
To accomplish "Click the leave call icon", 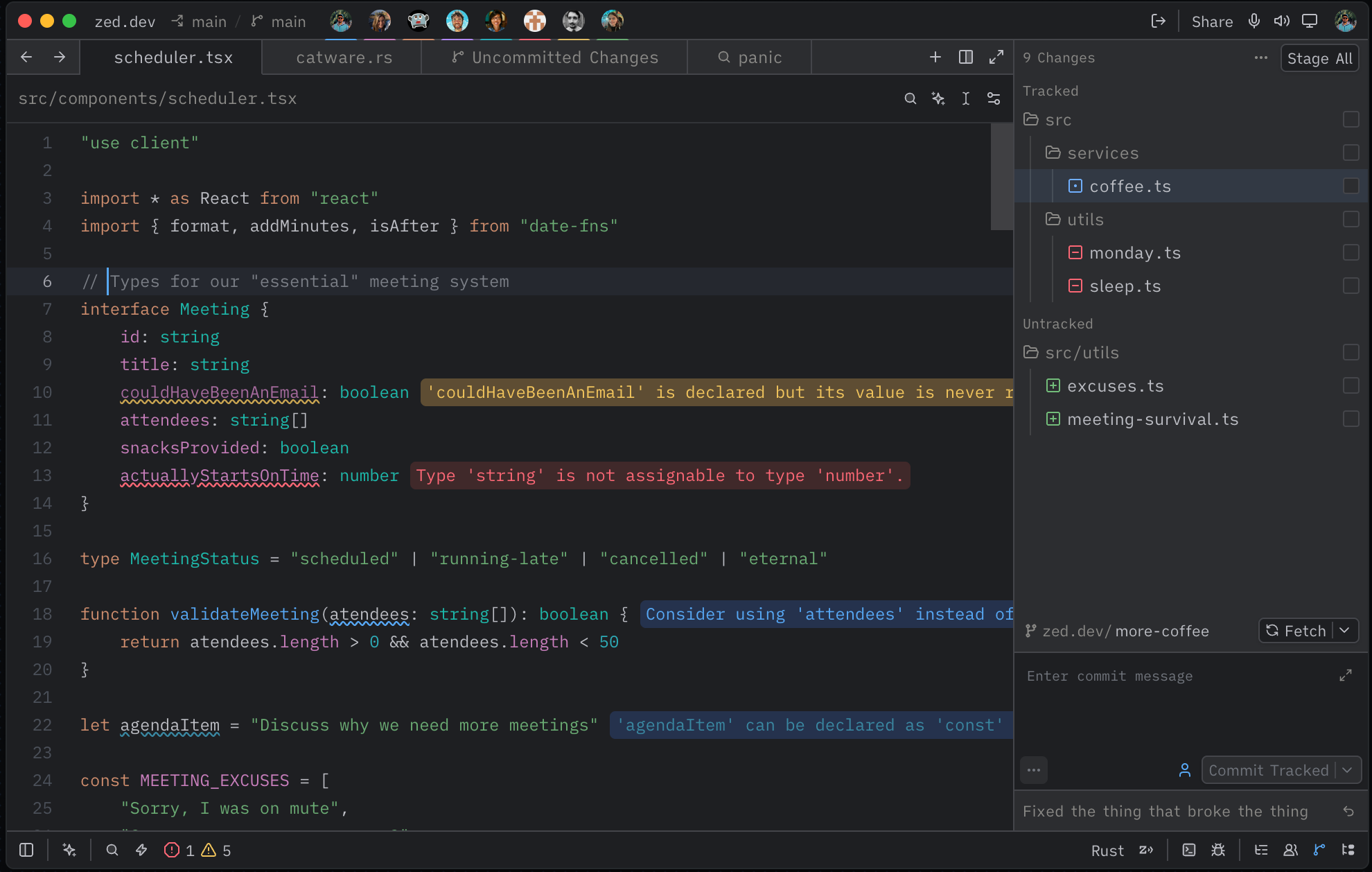I will click(1158, 21).
